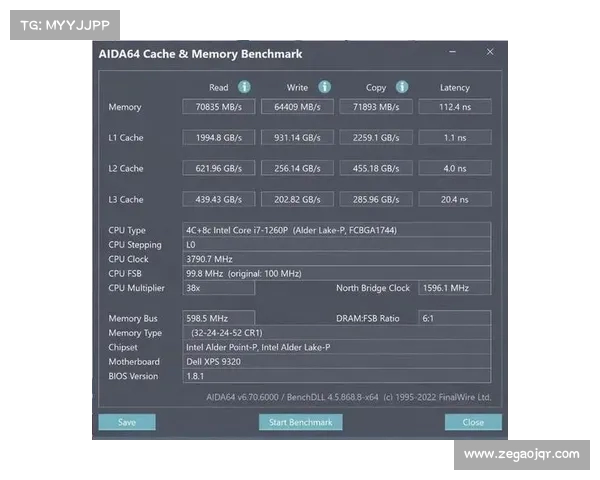The image size is (600, 480).
Task: Select L2 Cache Latency 4.0 ns
Action: 455,168
